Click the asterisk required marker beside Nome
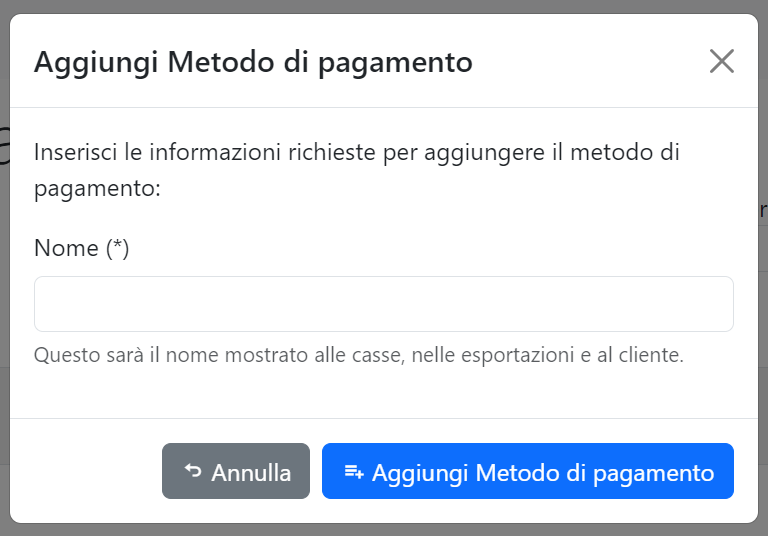Screen dimensions: 768x536 coord(118,244)
